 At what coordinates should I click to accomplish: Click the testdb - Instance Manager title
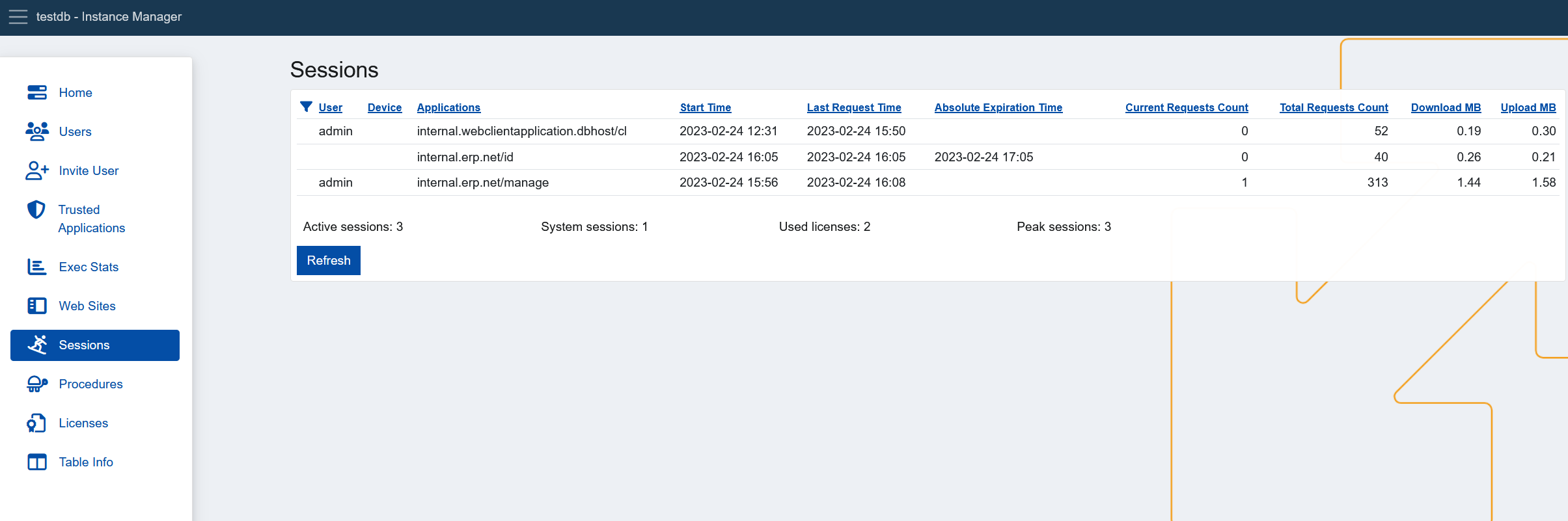coord(109,17)
